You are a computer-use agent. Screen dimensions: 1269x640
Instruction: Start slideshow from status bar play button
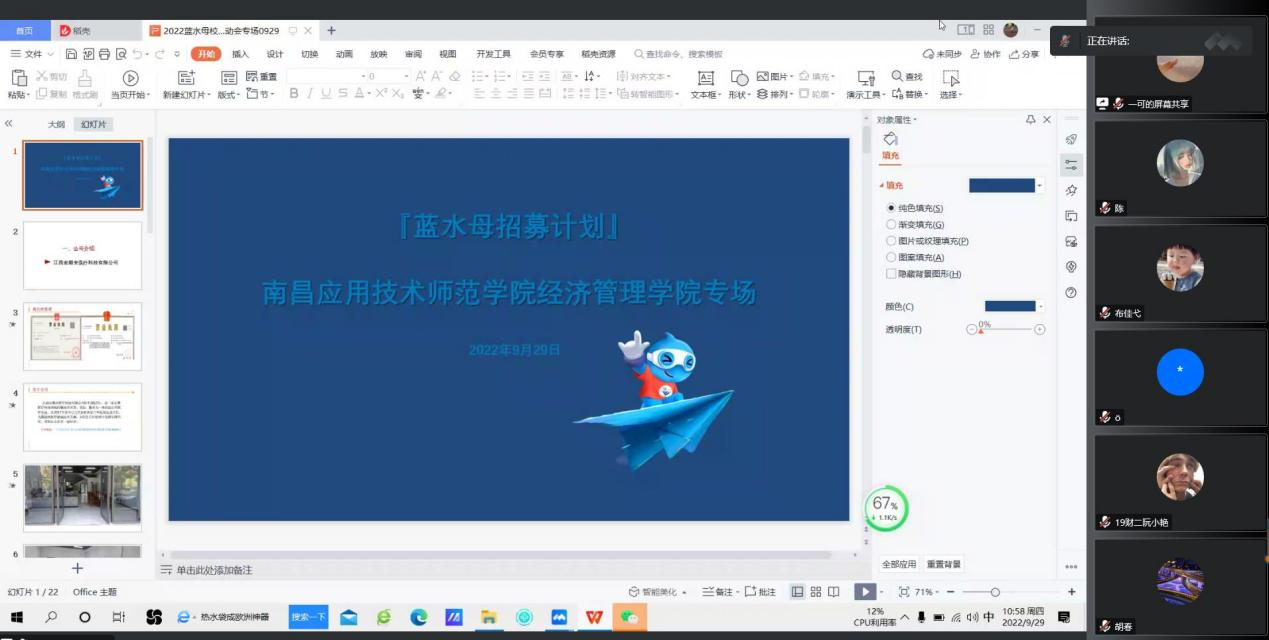(x=864, y=592)
